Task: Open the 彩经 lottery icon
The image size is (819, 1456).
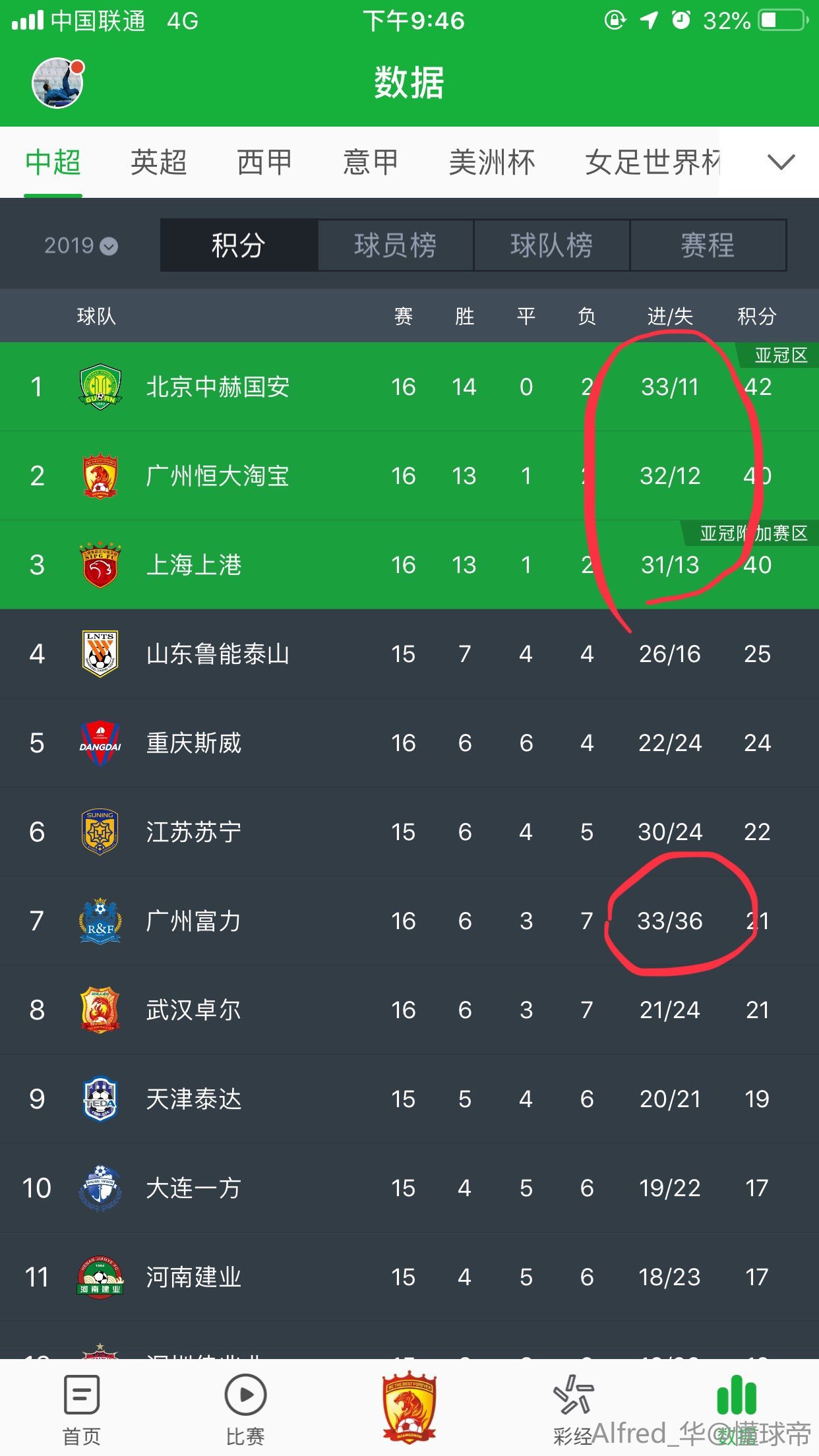Action: click(573, 1395)
